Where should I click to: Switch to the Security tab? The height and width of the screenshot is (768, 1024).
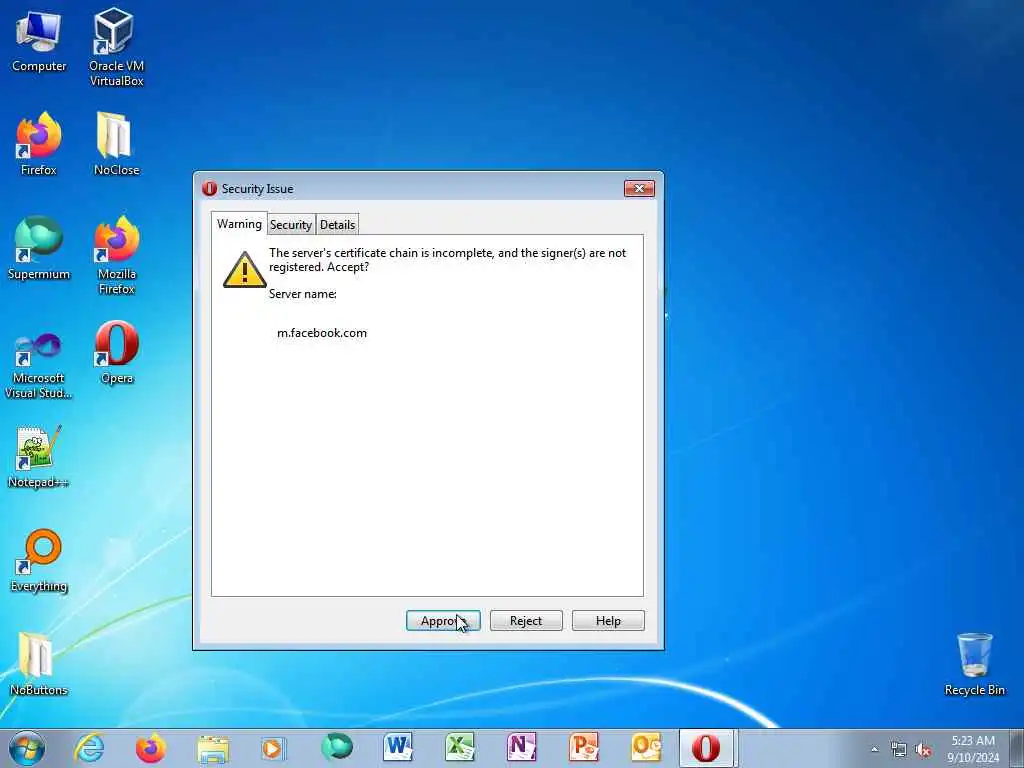[x=291, y=225]
